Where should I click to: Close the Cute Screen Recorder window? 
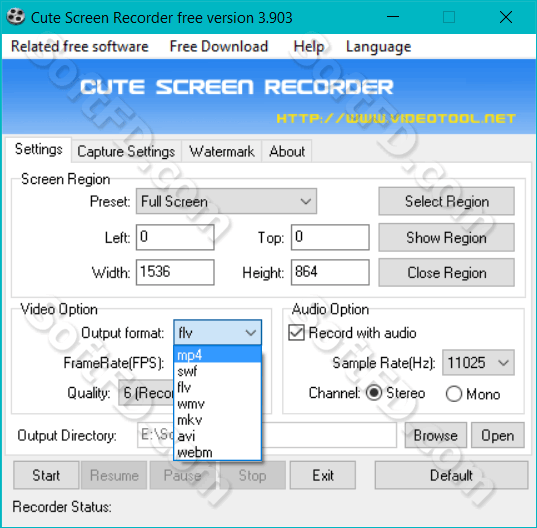(506, 17)
